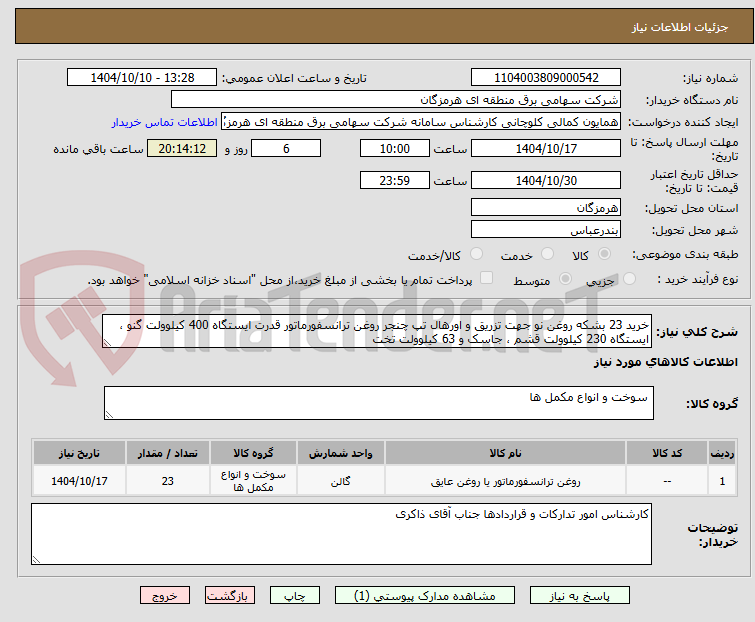This screenshot has width=755, height=622.
Task: Toggle اسناد خزانه اسلامی payment checkbox
Action: pyautogui.click(x=487, y=278)
